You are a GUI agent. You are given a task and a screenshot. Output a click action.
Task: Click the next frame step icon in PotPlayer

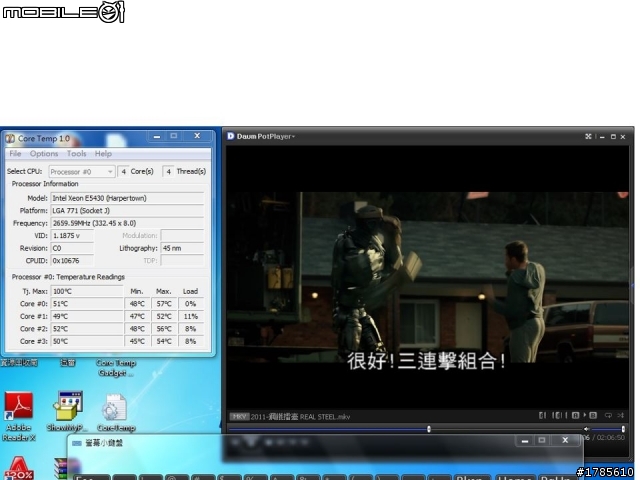click(558, 416)
